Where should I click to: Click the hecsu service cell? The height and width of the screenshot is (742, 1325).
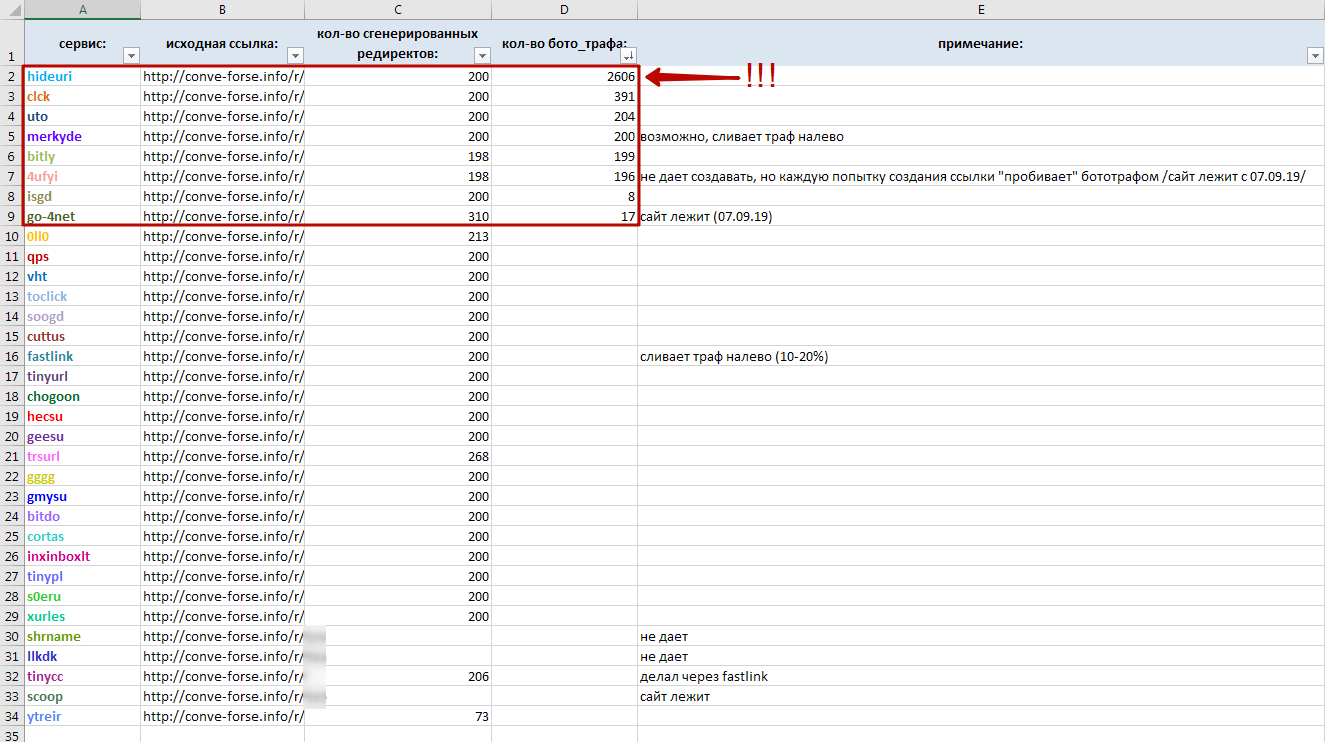tap(82, 416)
